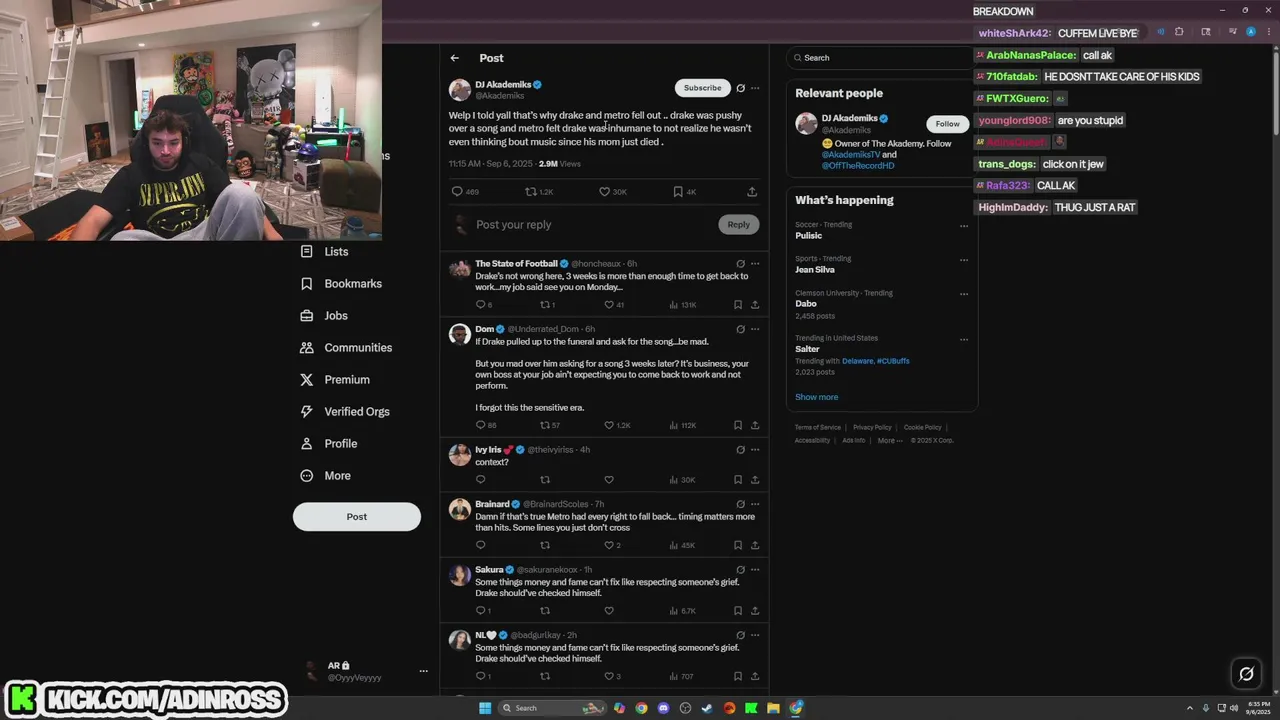Screen dimensions: 1280x720
Task: Expand the More sidebar menu
Action: (x=325, y=476)
